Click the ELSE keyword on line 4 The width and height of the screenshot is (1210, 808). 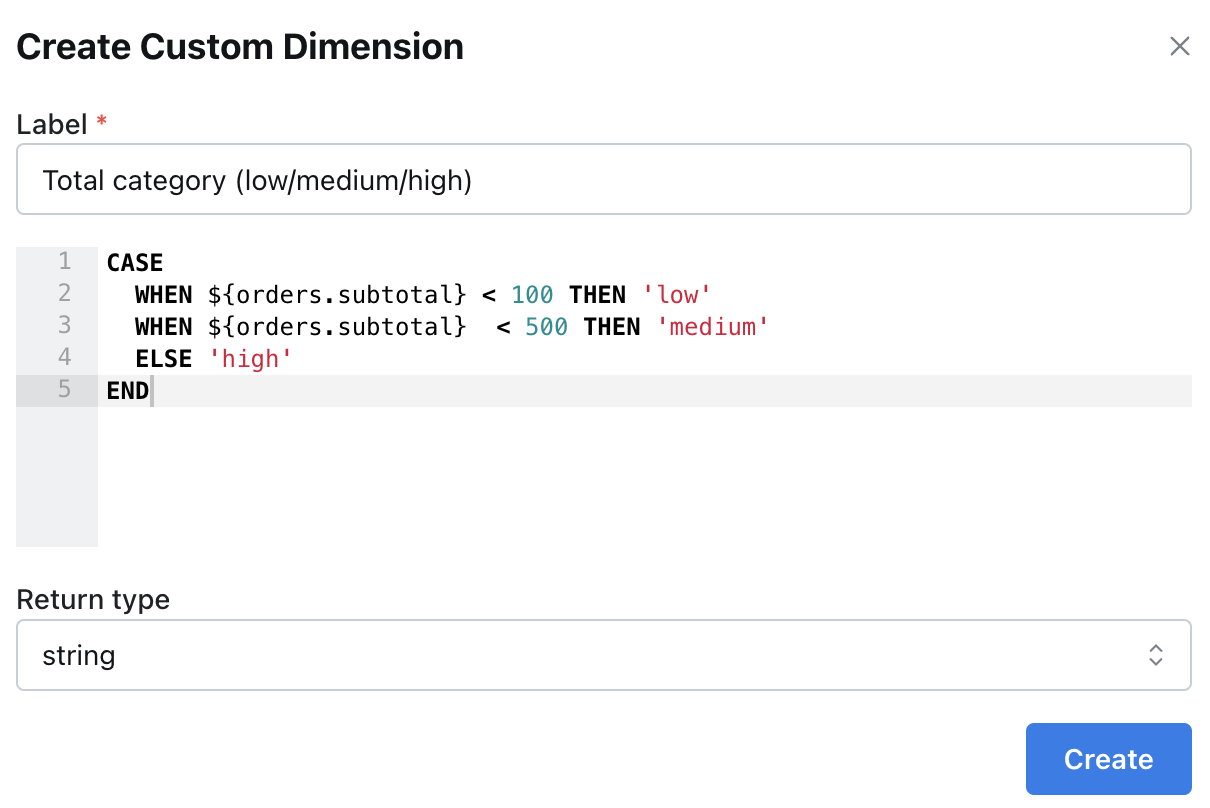[x=163, y=359]
